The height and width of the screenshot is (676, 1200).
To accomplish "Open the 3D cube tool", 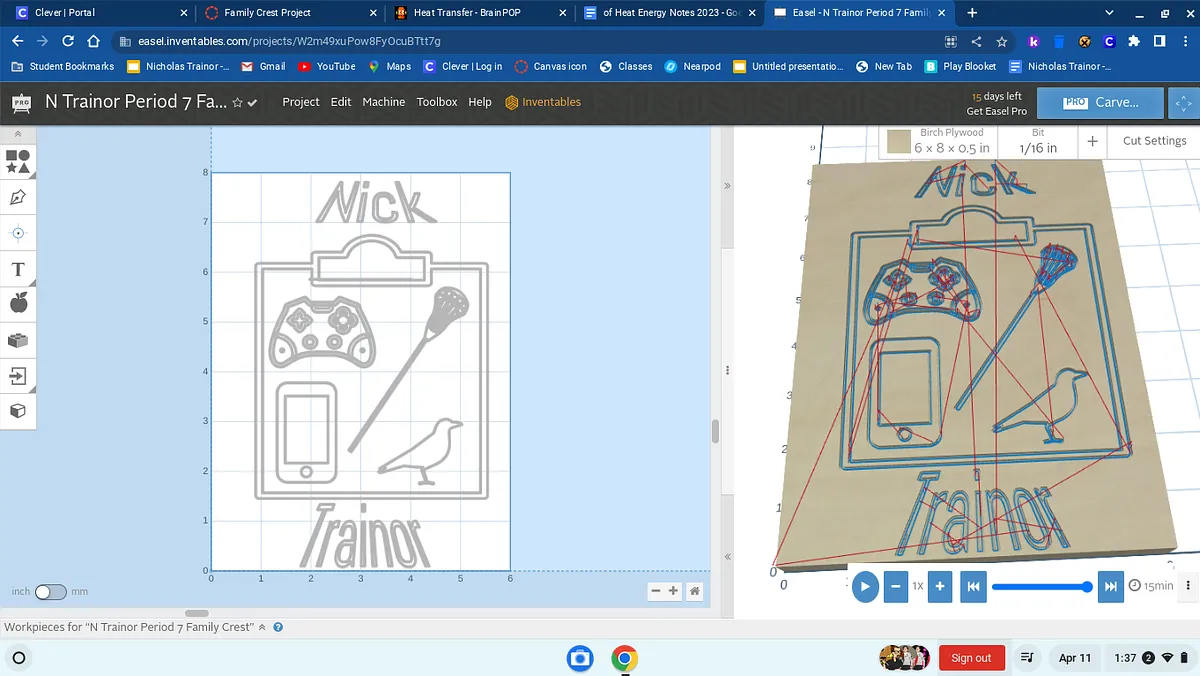I will [18, 411].
